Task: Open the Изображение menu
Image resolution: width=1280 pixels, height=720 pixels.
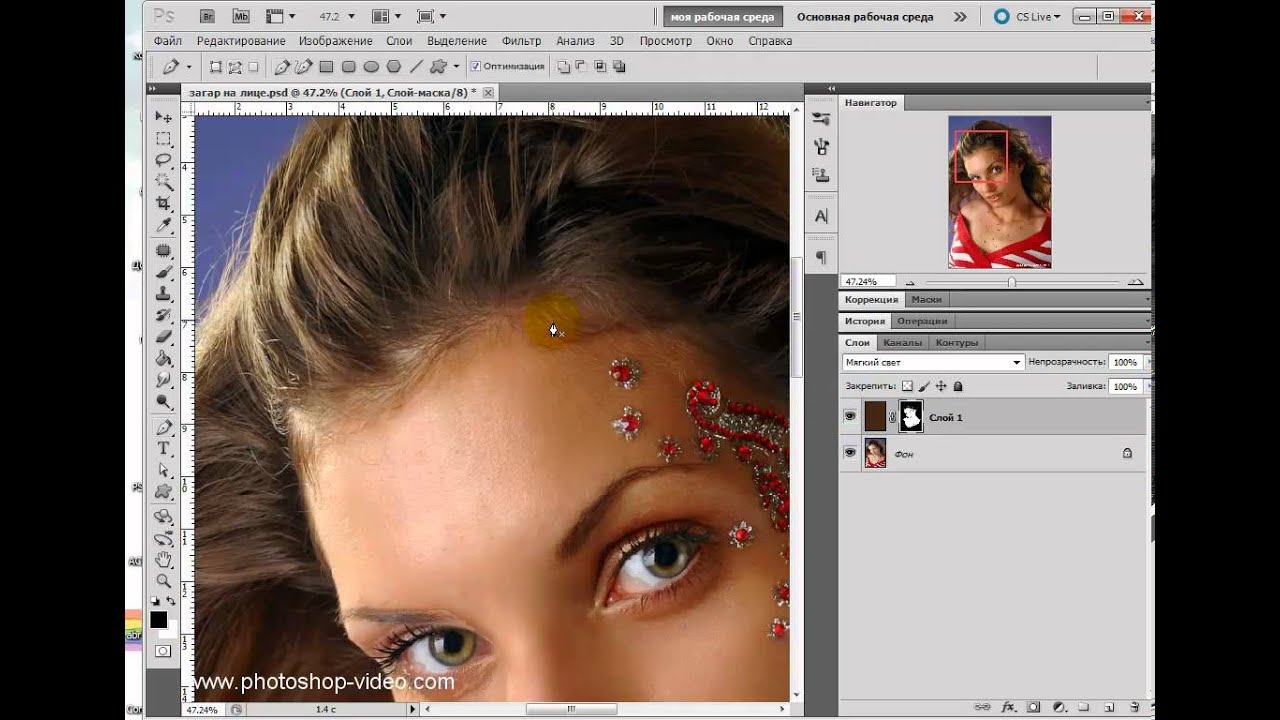Action: 335,41
